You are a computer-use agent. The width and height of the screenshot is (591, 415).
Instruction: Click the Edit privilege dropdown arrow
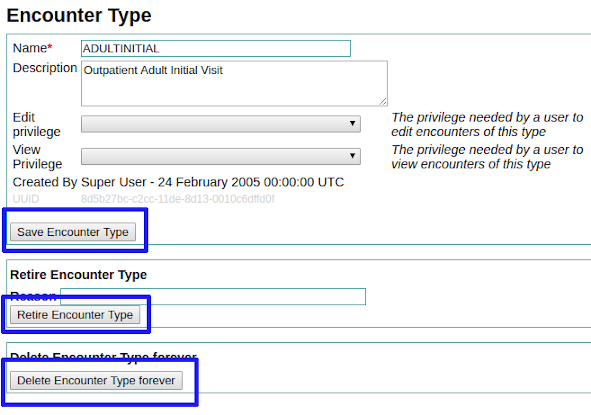point(352,123)
